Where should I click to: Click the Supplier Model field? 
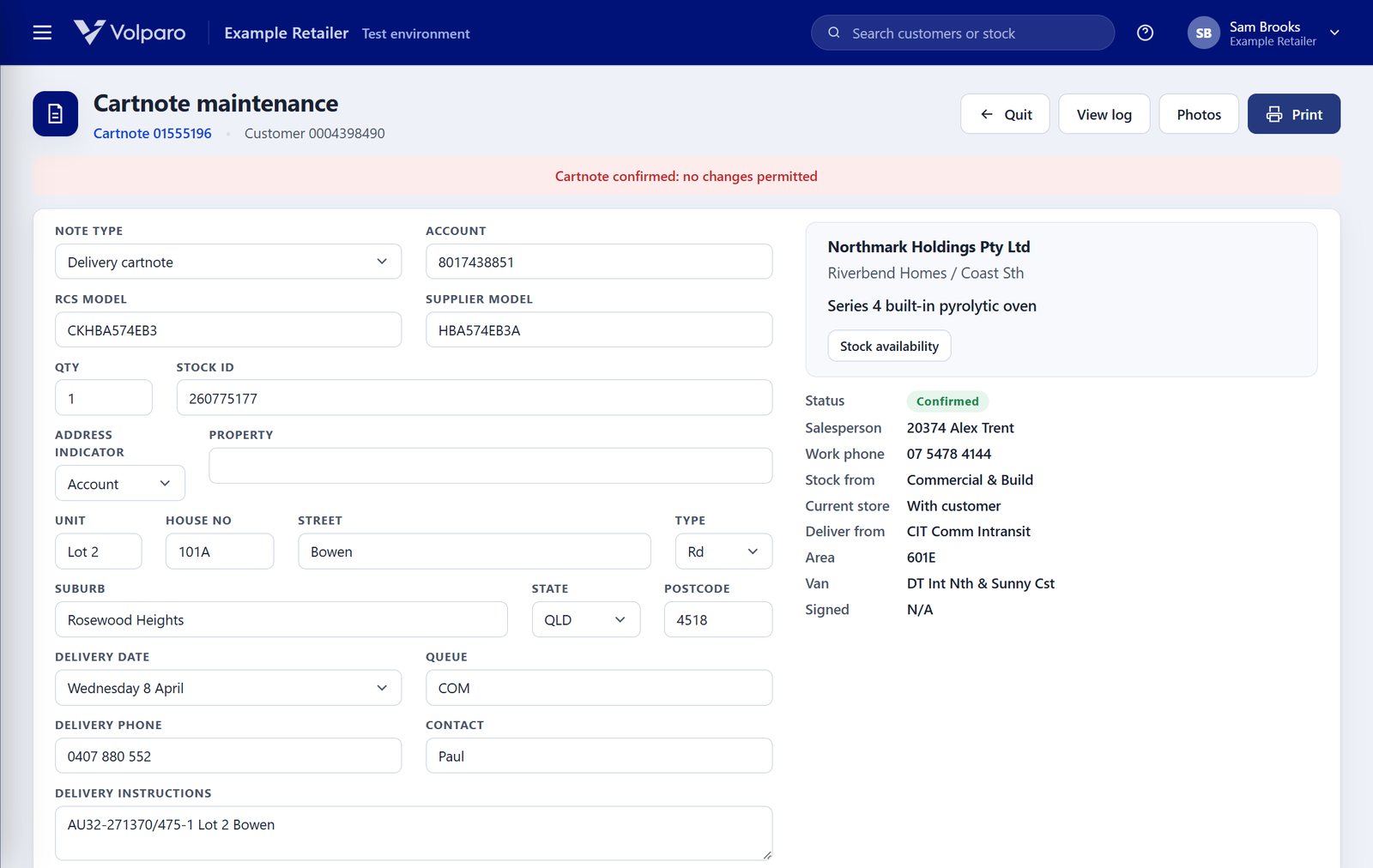[x=599, y=329]
